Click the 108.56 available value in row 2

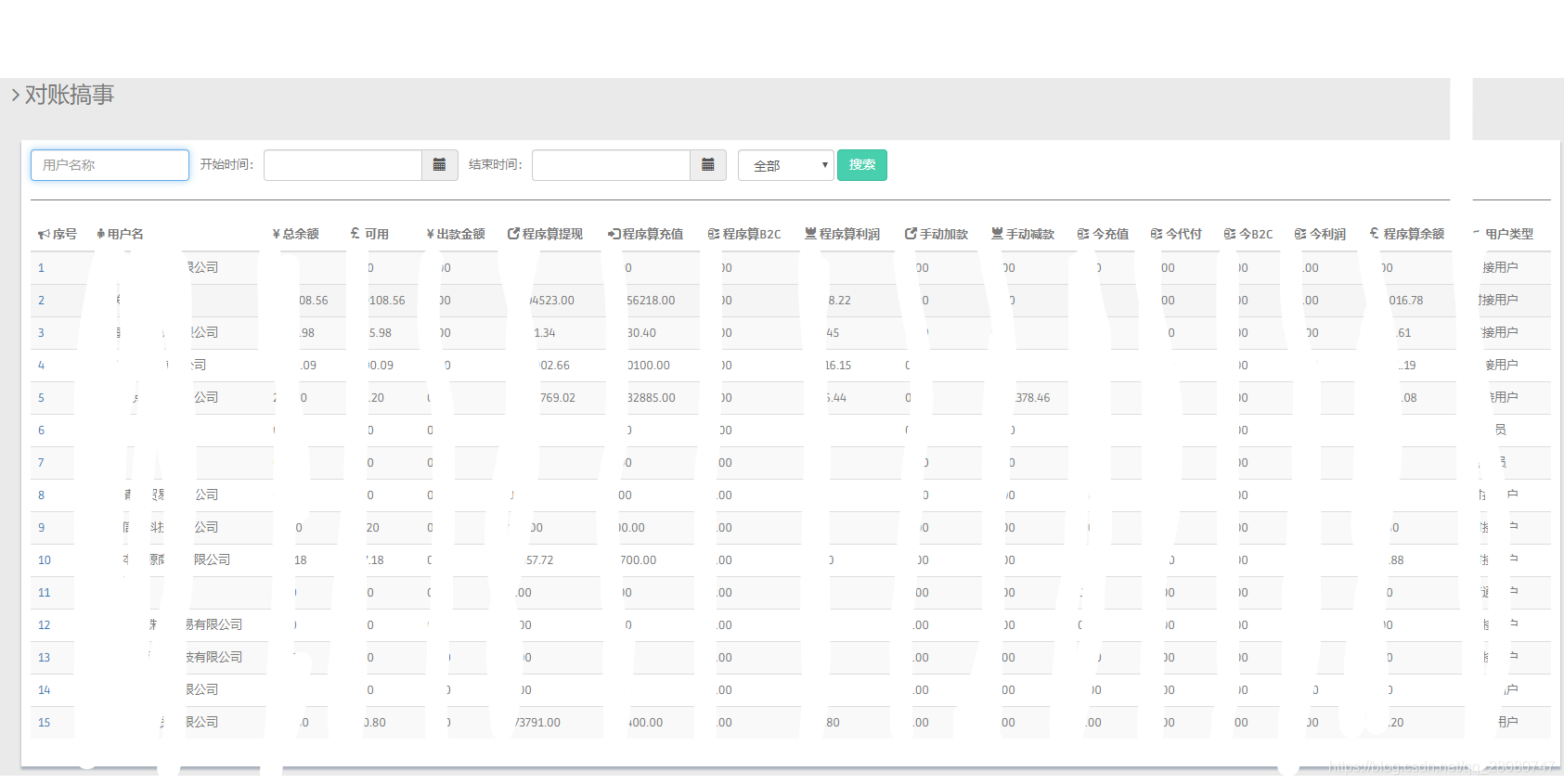coord(387,301)
